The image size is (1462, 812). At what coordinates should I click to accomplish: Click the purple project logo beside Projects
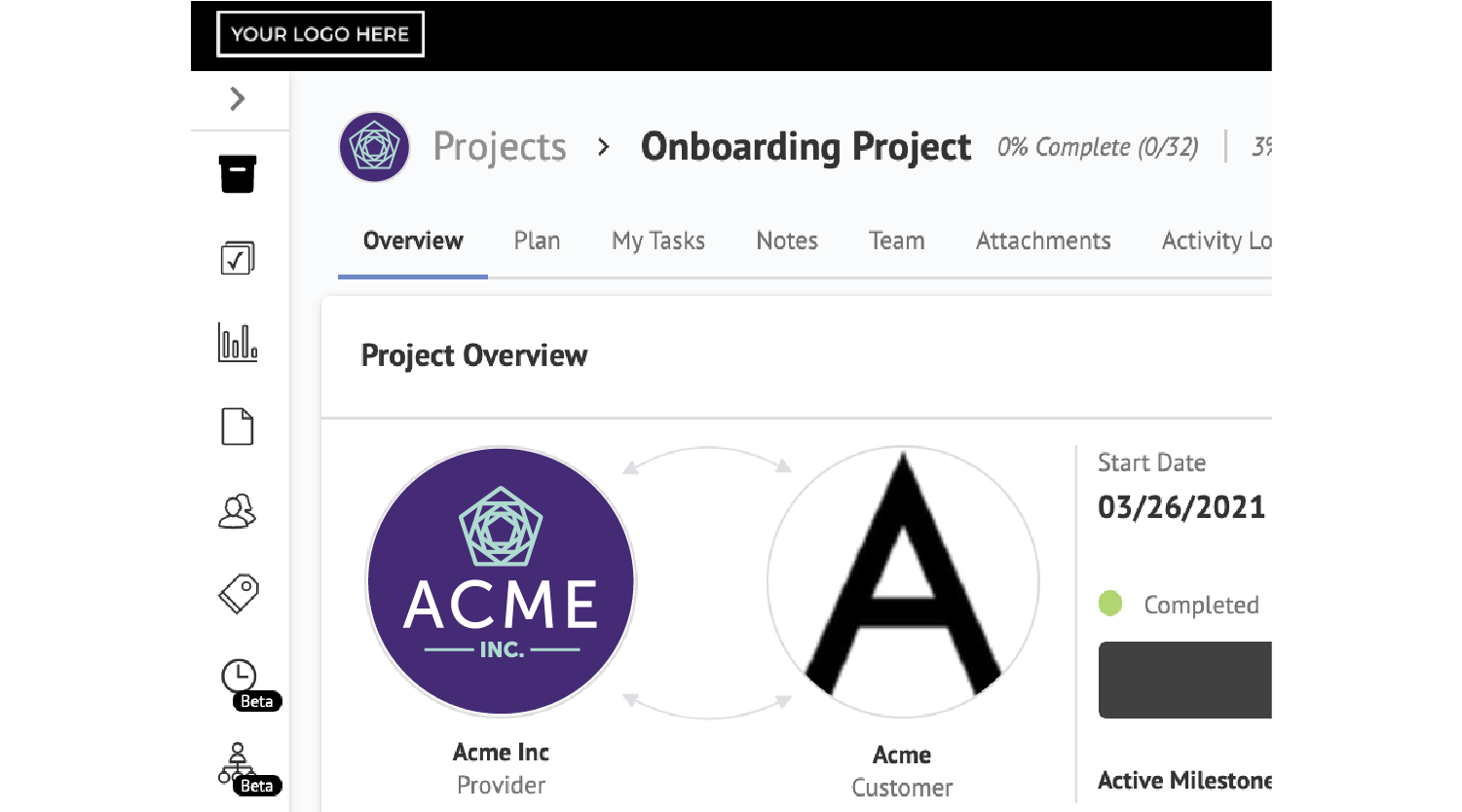(x=374, y=147)
